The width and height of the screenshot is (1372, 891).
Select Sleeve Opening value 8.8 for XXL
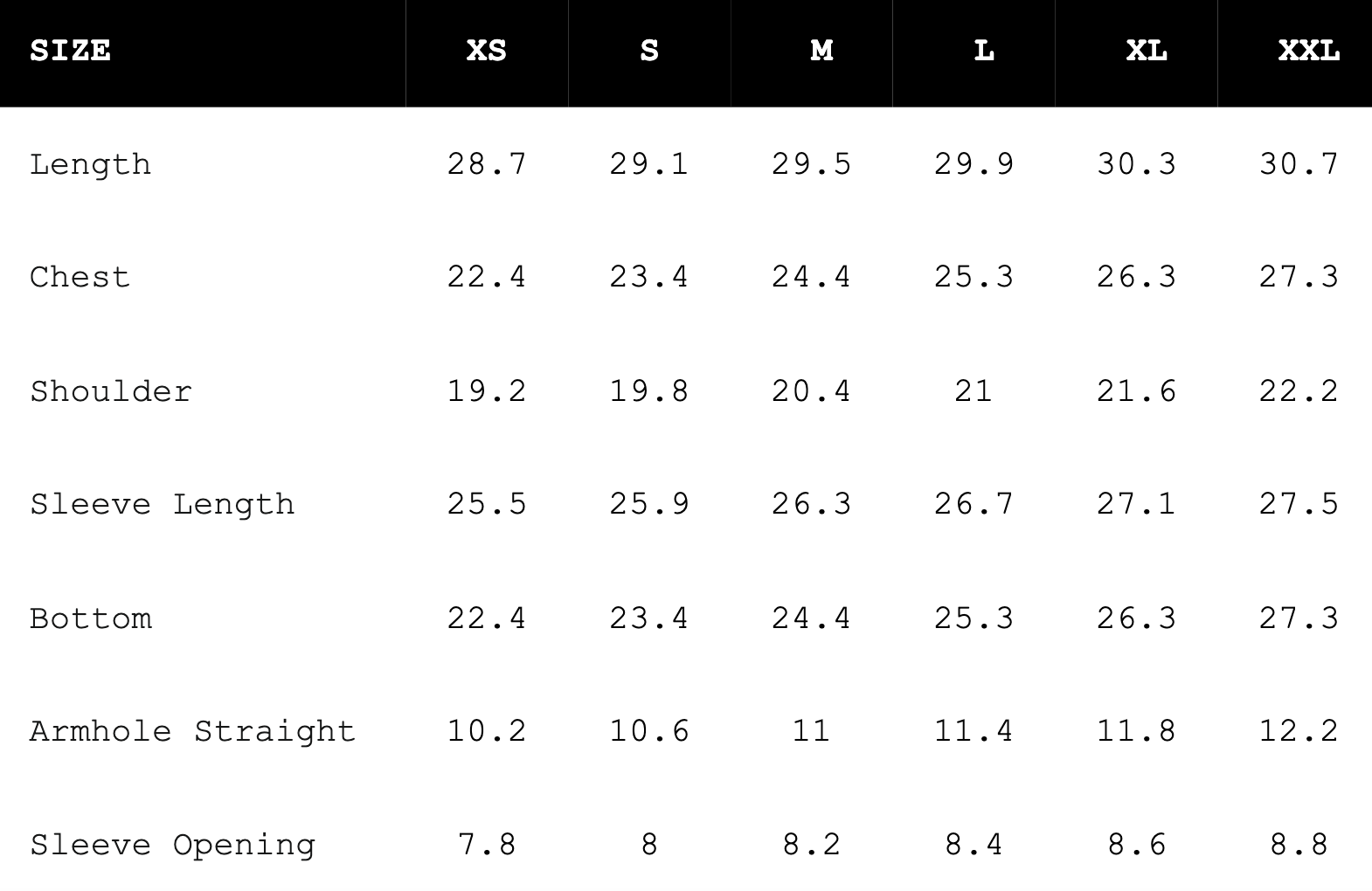click(x=1299, y=846)
